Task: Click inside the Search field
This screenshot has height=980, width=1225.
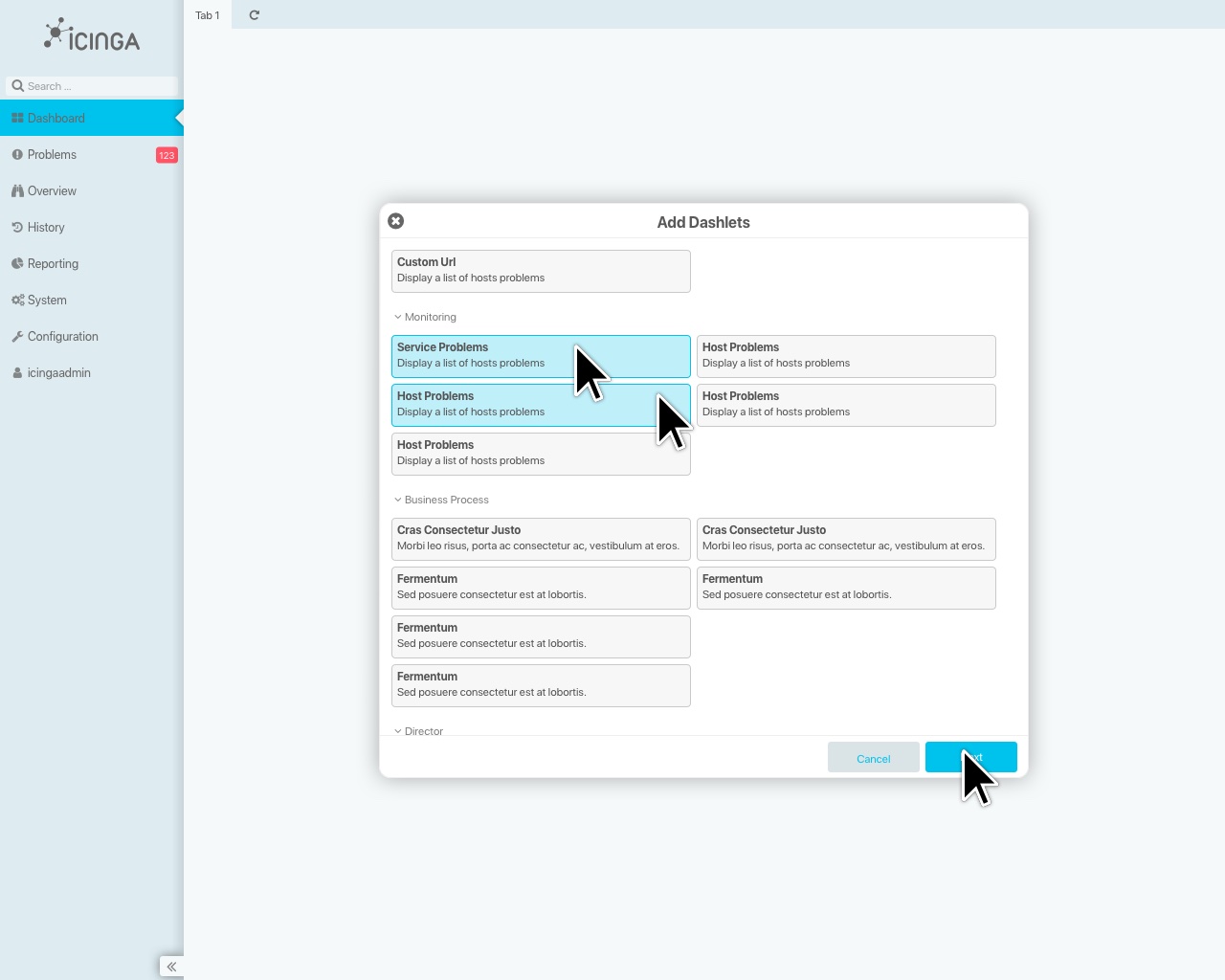Action: coord(91,86)
